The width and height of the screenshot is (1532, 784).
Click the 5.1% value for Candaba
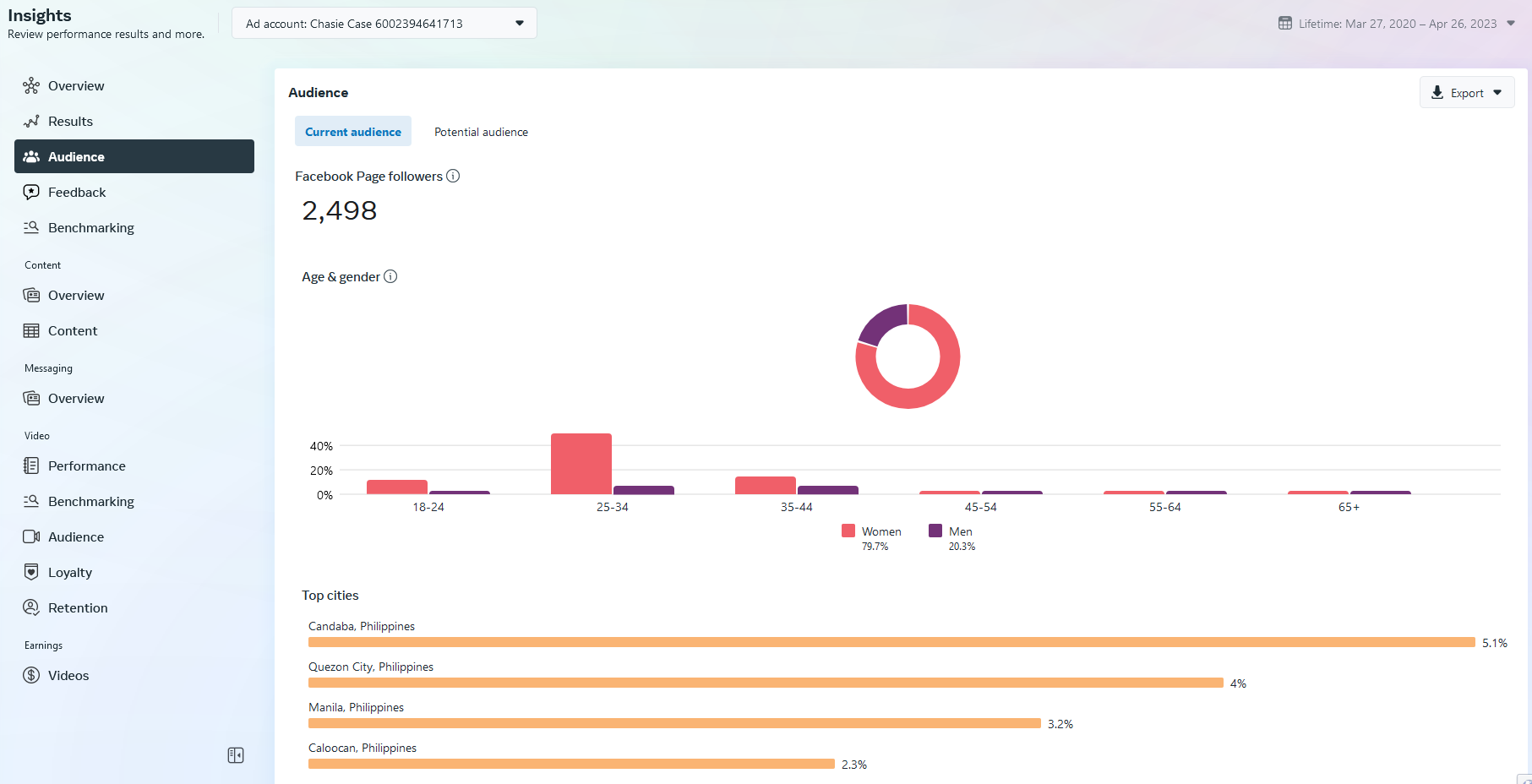click(1495, 643)
